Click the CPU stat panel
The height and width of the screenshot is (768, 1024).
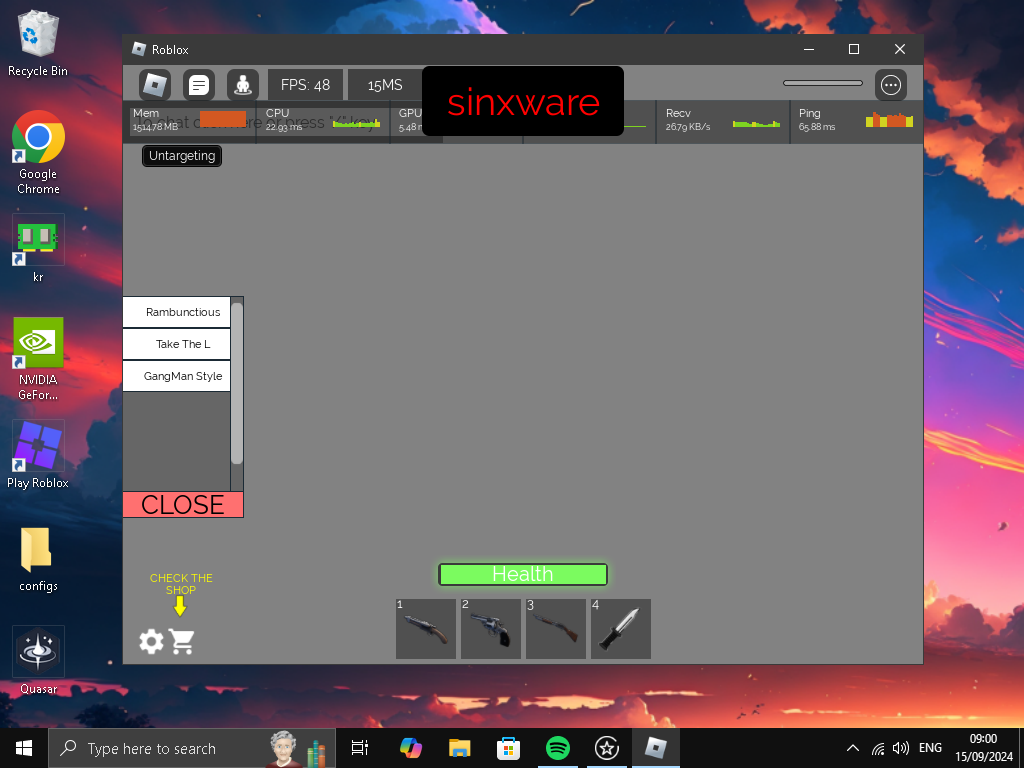tap(323, 122)
